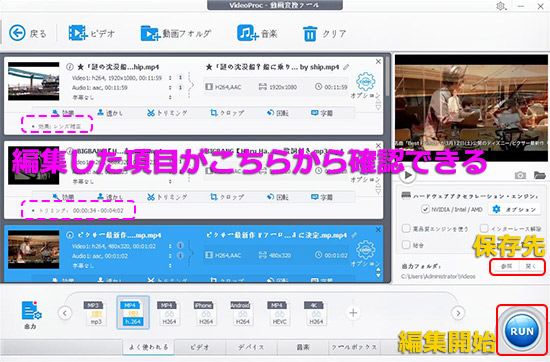The image size is (550, 362).
Task: Open トリミング scissors tool for first video
Action: click(167, 113)
